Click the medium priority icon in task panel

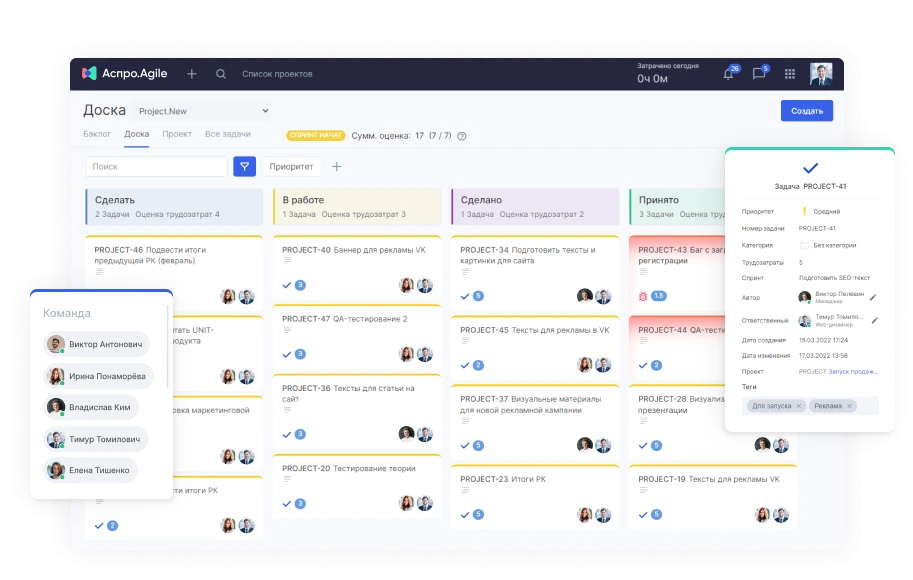point(804,211)
